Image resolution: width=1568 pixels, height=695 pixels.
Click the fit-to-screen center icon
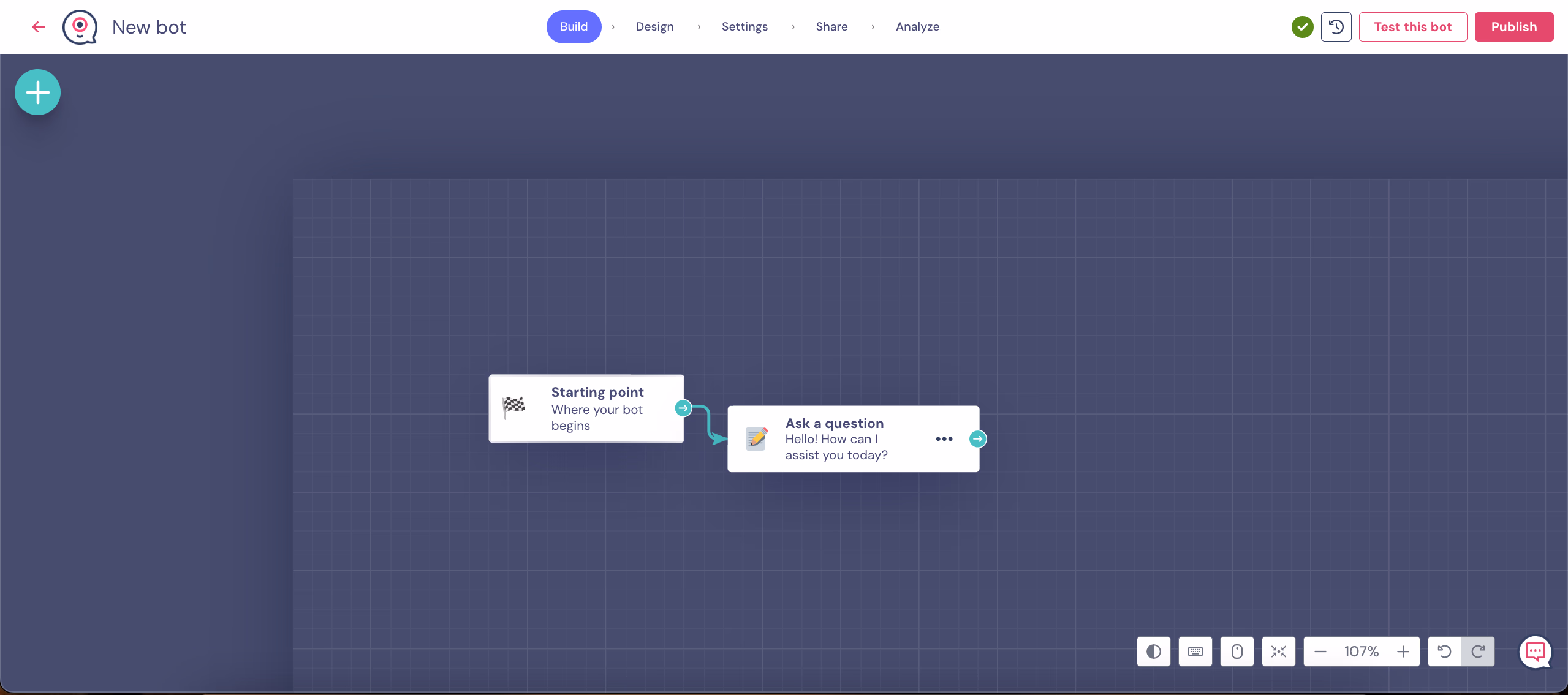pos(1278,652)
